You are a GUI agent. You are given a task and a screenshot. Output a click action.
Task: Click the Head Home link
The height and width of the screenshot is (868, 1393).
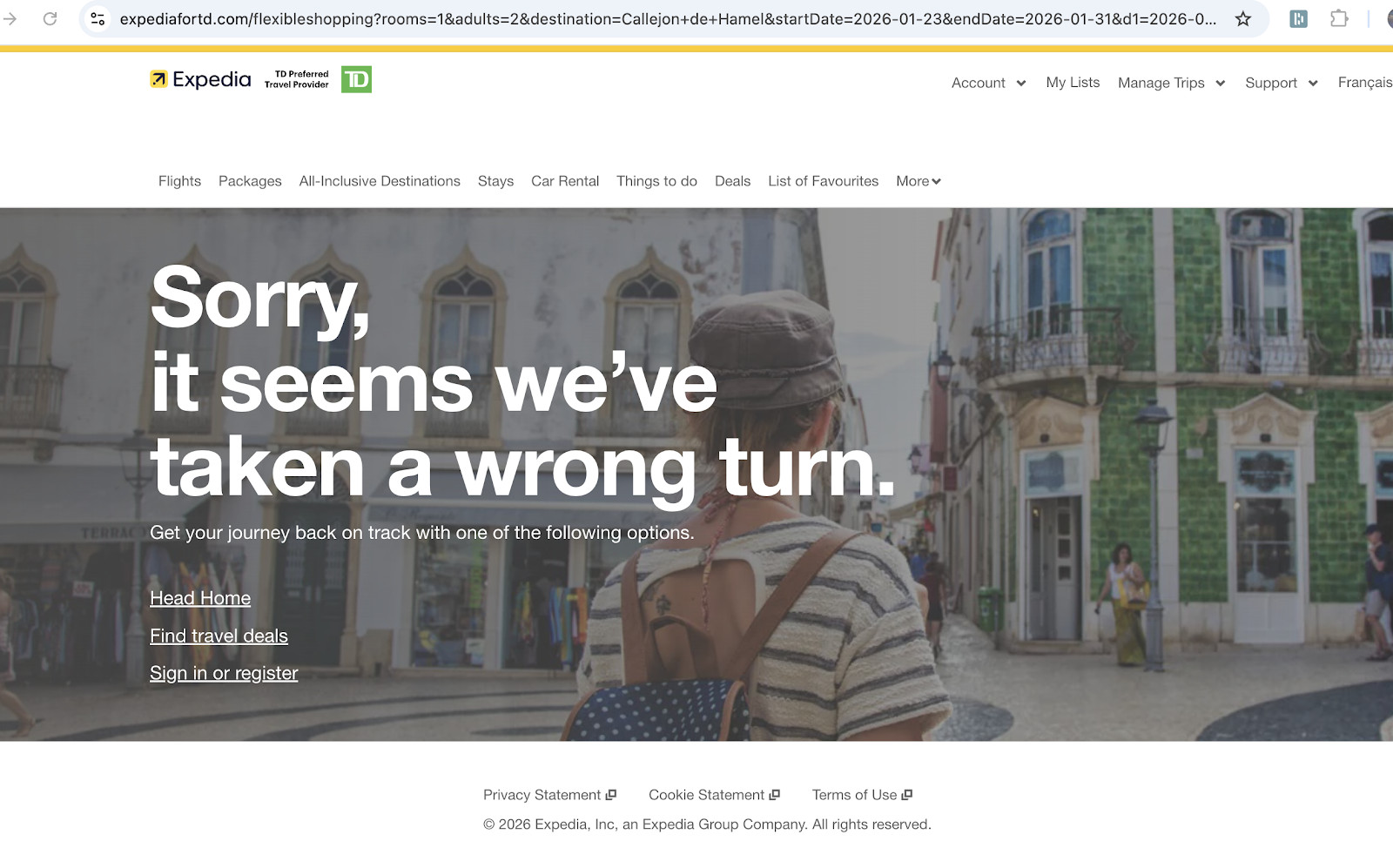pyautogui.click(x=200, y=598)
